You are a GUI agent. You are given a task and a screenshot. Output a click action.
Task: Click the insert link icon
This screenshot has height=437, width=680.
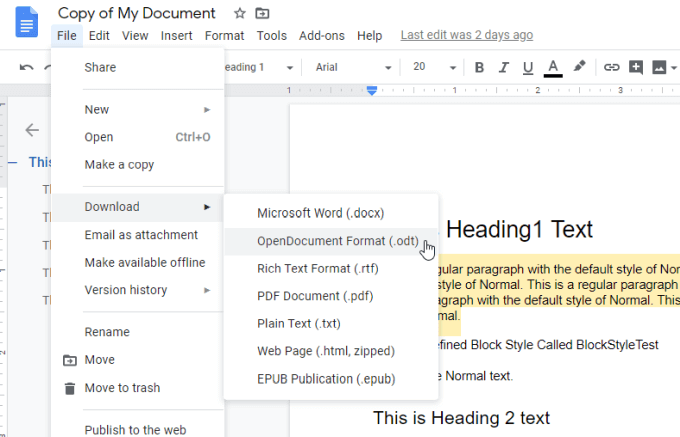tap(611, 67)
